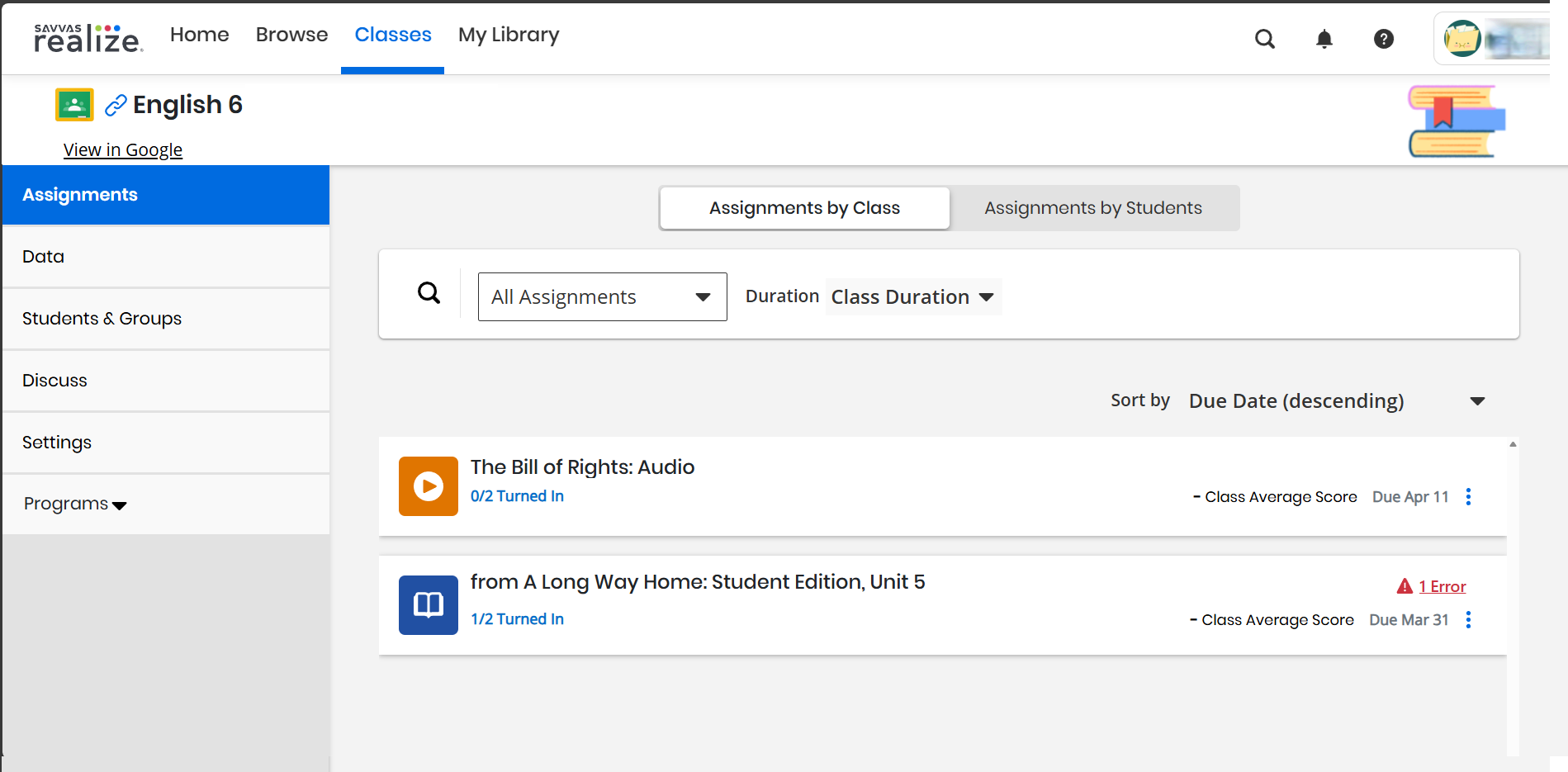This screenshot has height=772, width=1568.
Task: Open options menu for A Long Way Home
Action: tap(1468, 619)
